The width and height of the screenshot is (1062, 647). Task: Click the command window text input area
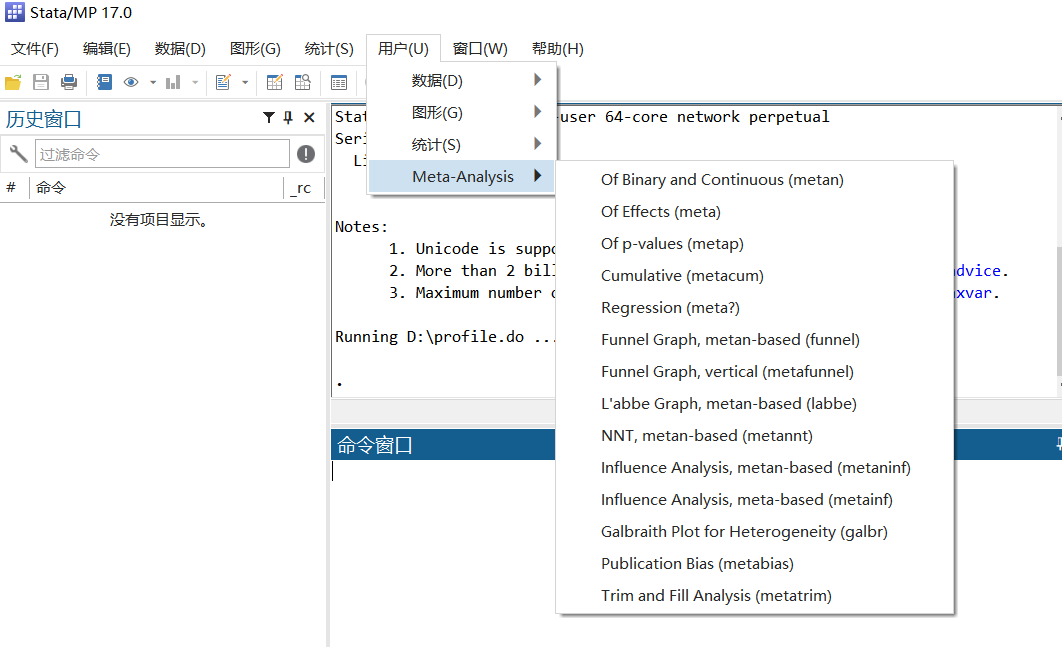(x=443, y=552)
